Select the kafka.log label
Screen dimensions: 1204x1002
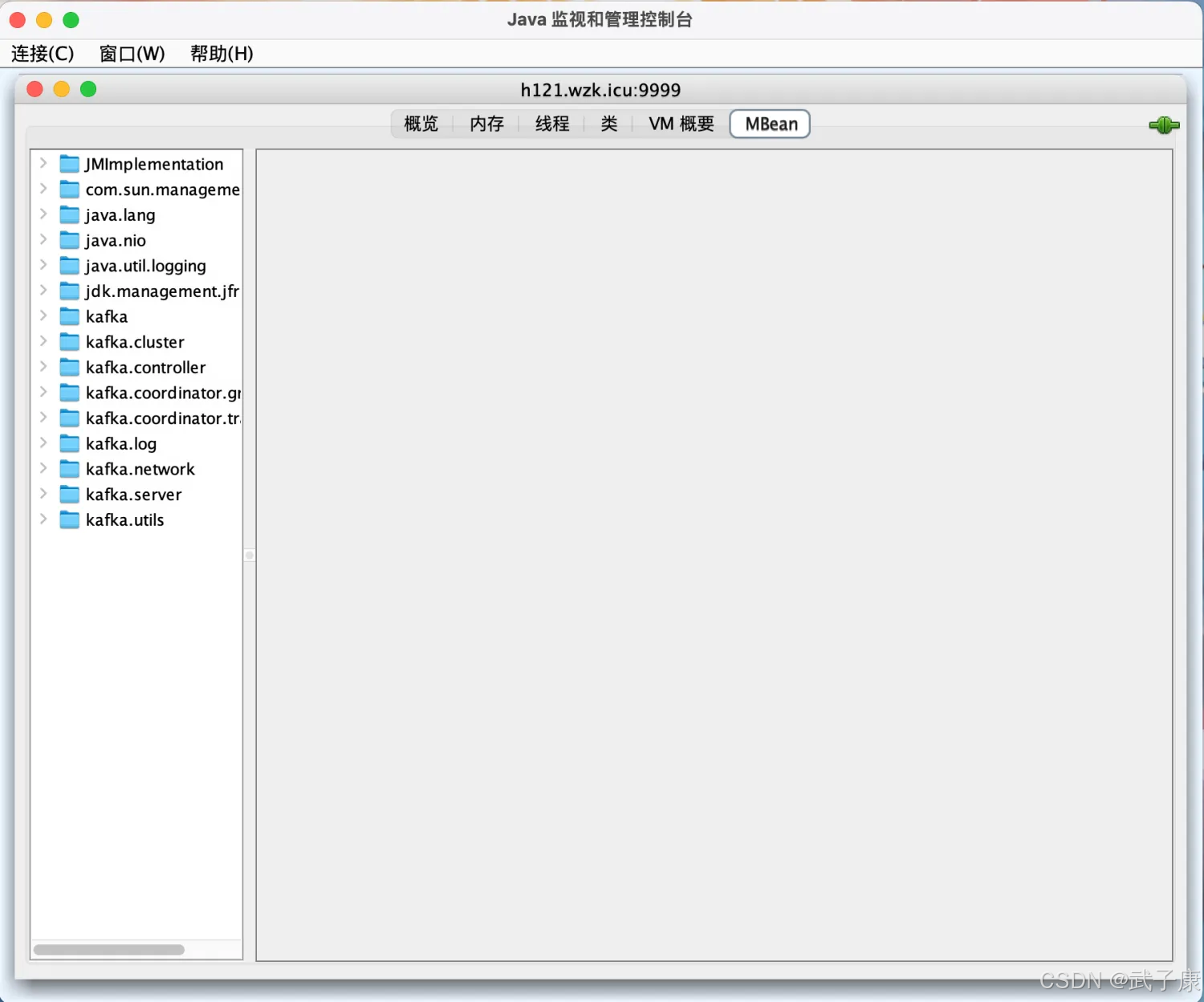121,443
